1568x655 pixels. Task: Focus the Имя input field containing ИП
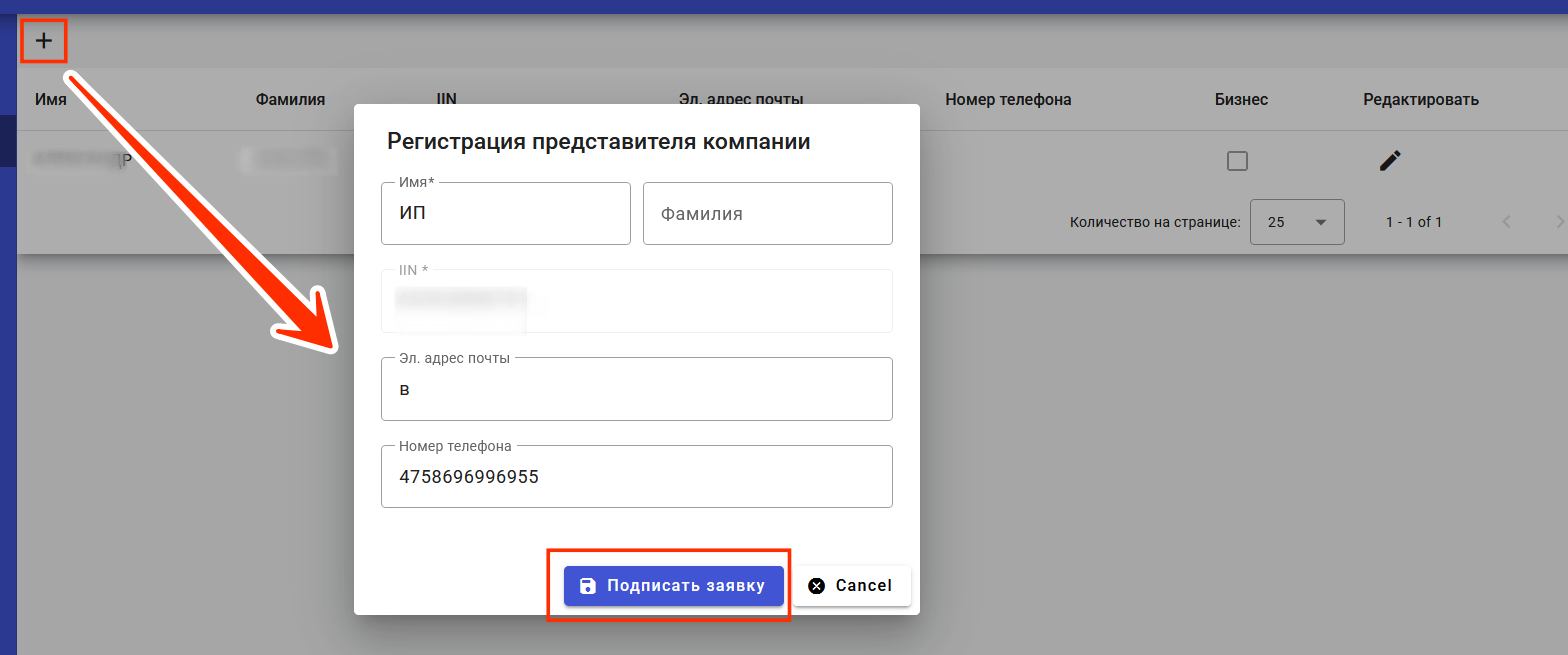click(505, 213)
